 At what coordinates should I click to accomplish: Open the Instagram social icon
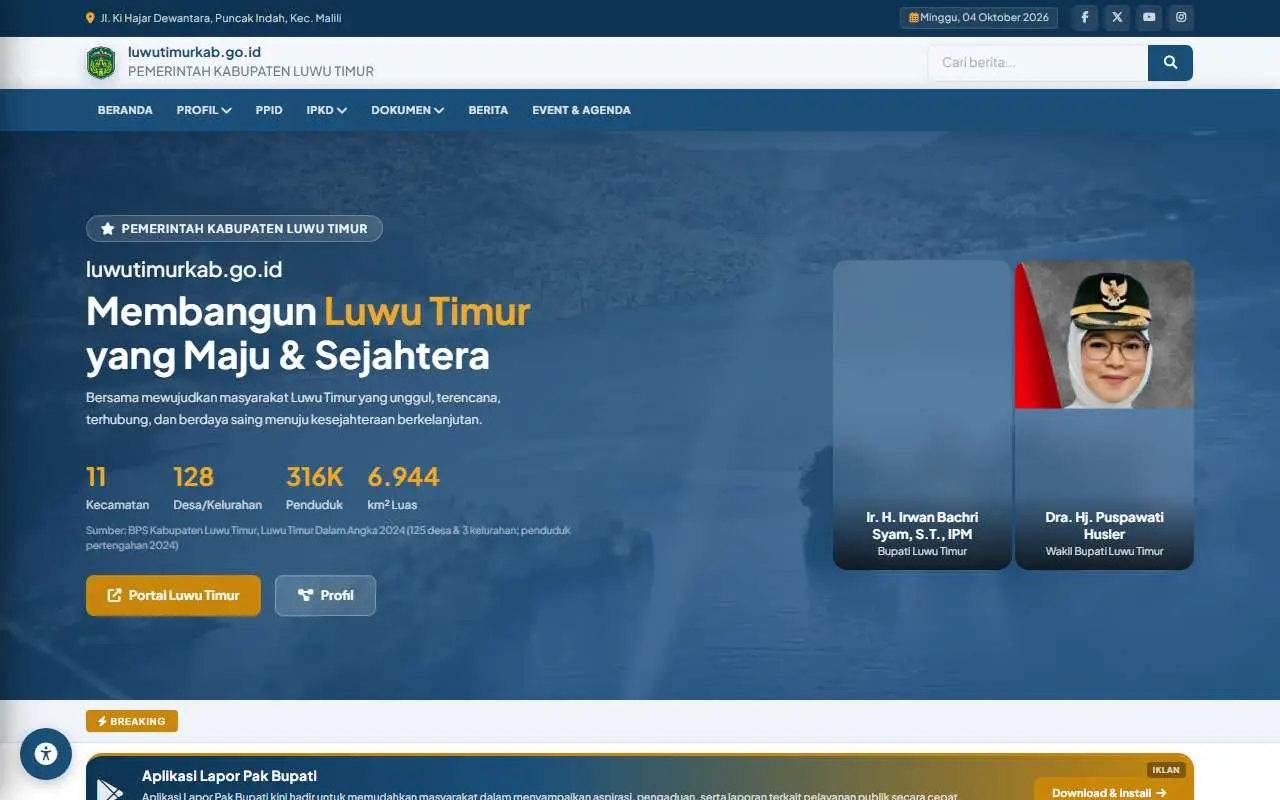(1181, 17)
